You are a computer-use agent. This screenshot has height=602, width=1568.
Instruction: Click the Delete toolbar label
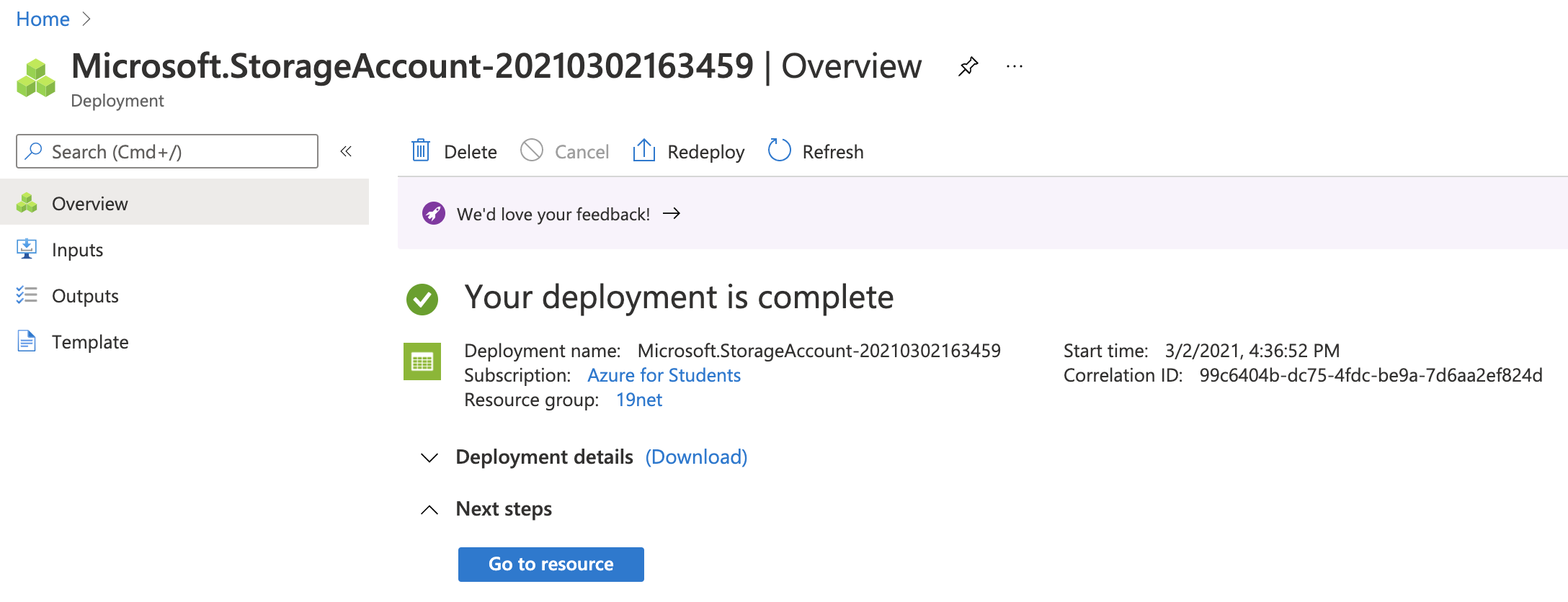(x=471, y=152)
